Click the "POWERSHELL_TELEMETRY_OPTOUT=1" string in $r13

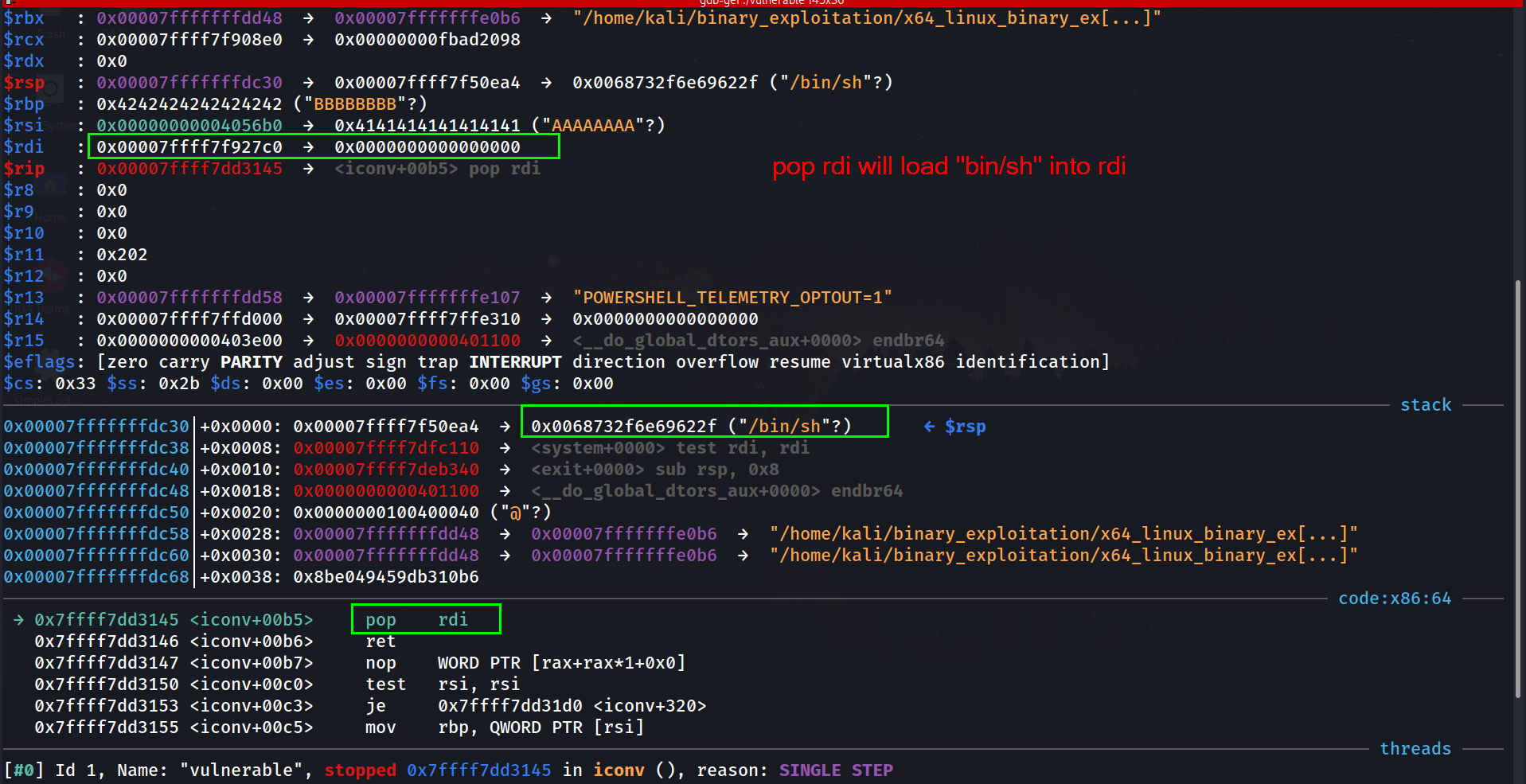pos(732,298)
